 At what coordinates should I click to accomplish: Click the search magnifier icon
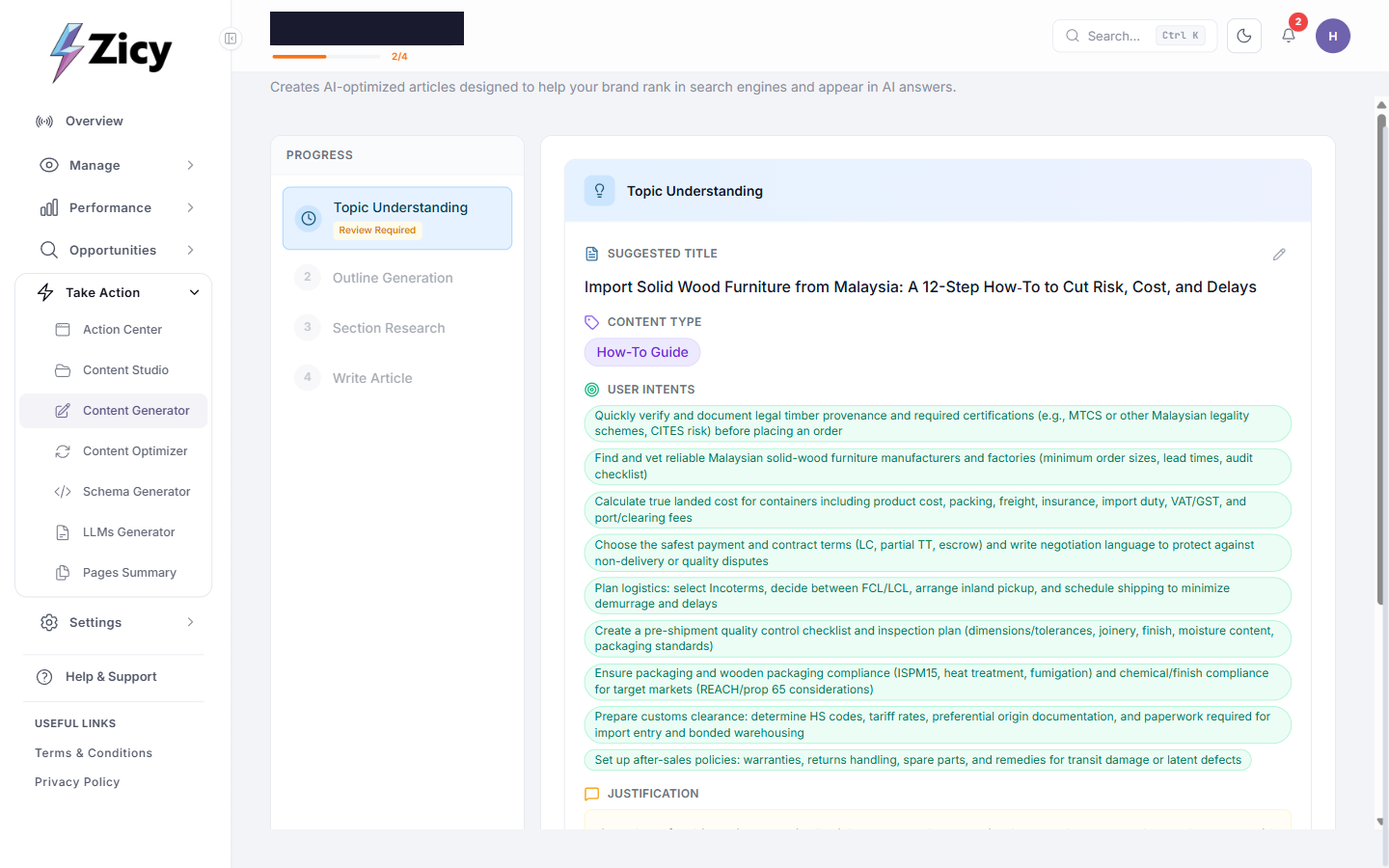1073,36
